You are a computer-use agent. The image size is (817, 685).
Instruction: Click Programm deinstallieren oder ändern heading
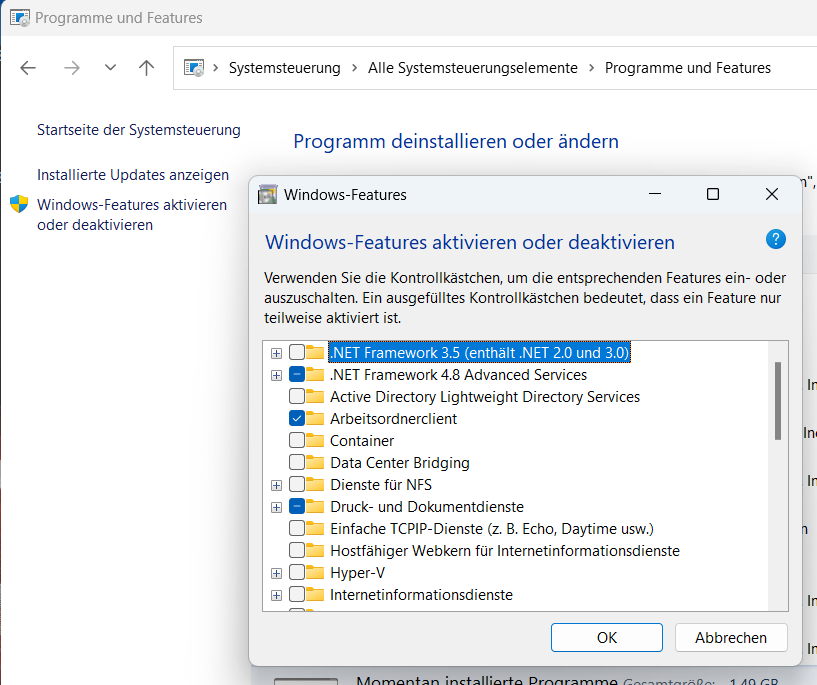(x=455, y=141)
